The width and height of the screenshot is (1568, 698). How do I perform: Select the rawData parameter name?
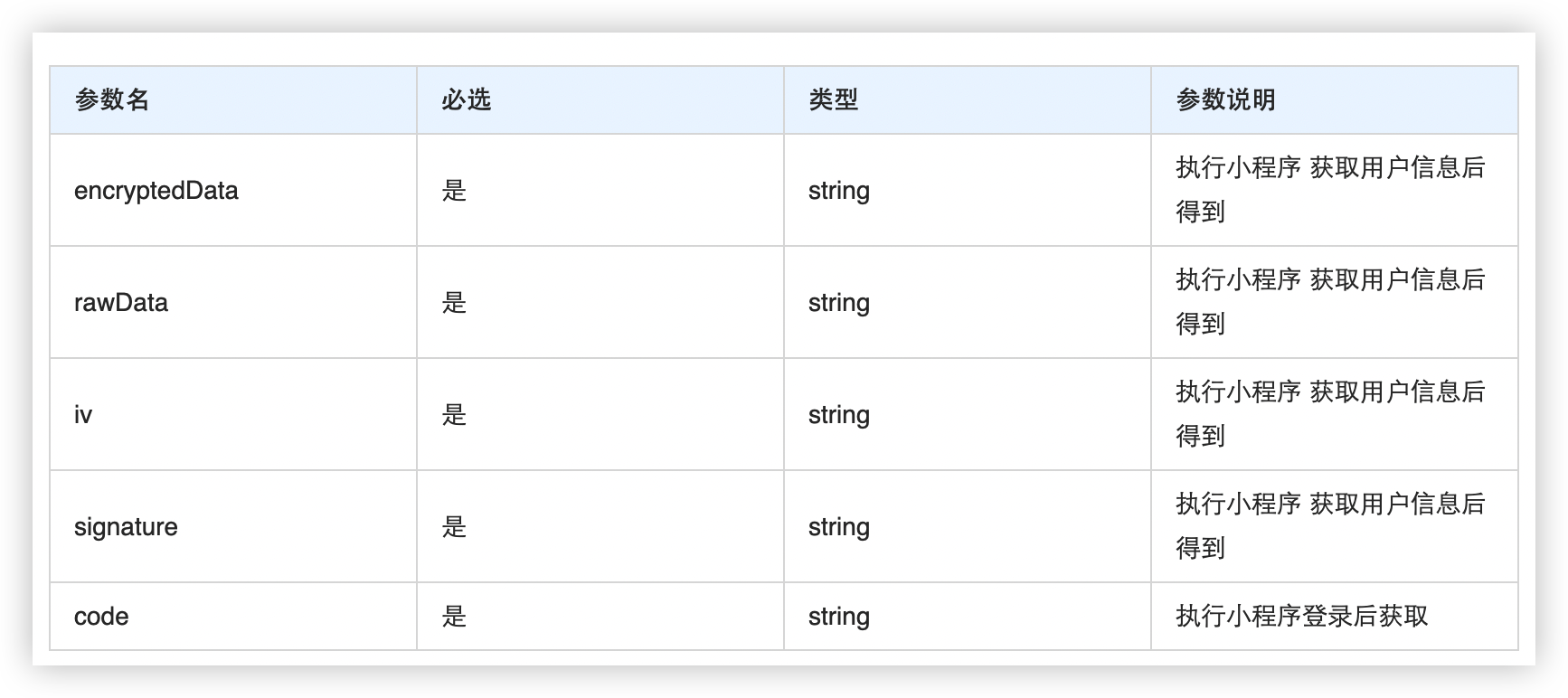coord(121,303)
